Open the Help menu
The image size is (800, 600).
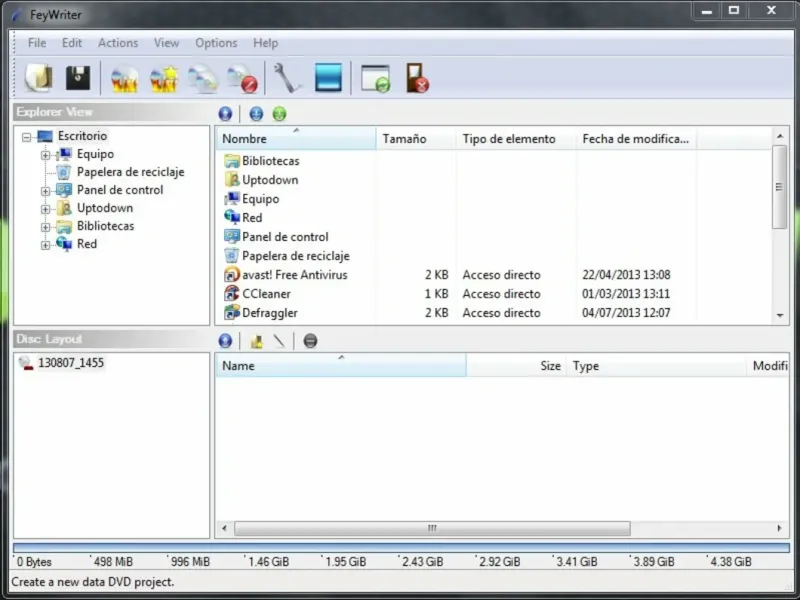tap(265, 43)
